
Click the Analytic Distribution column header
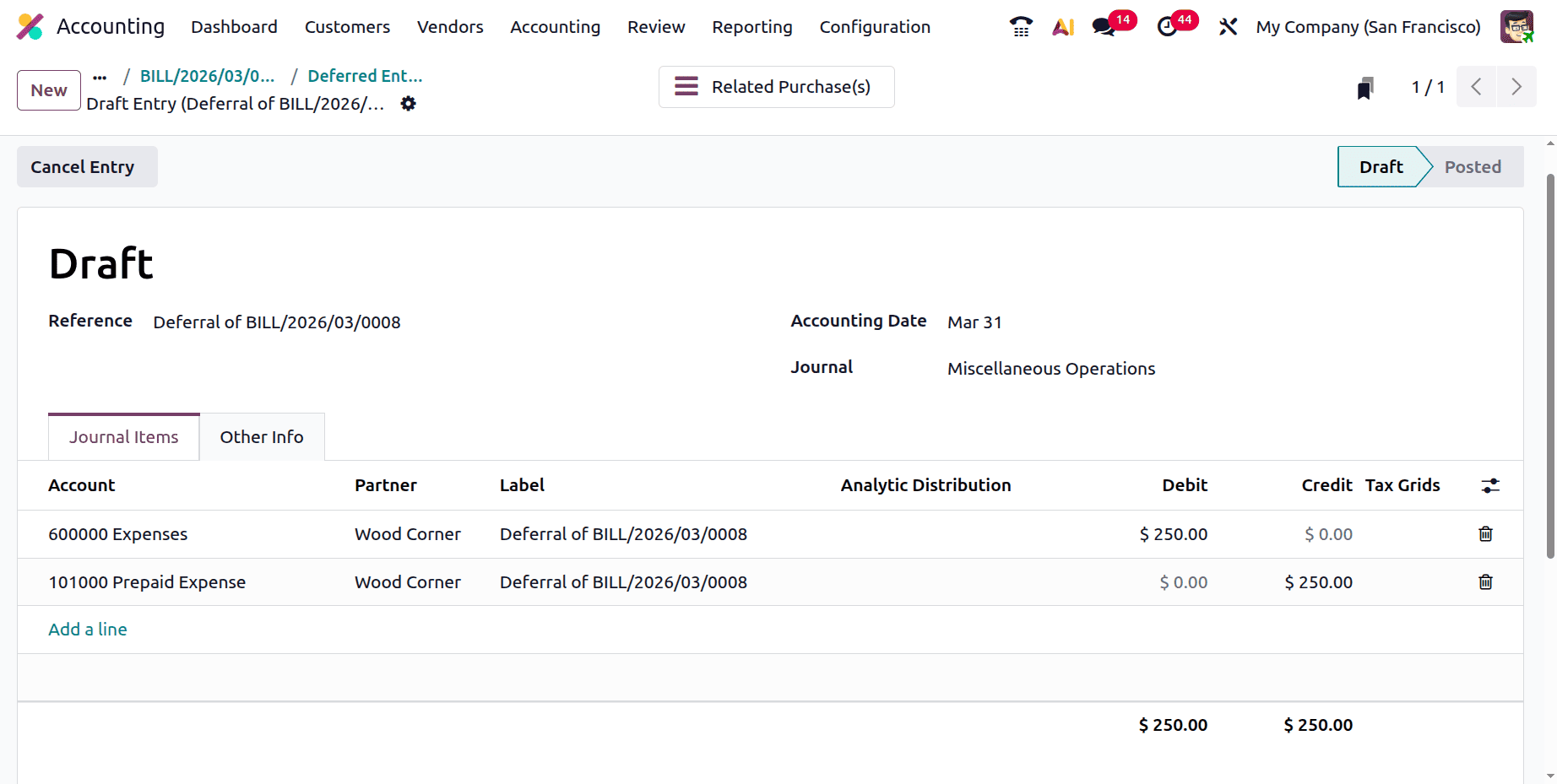point(925,485)
